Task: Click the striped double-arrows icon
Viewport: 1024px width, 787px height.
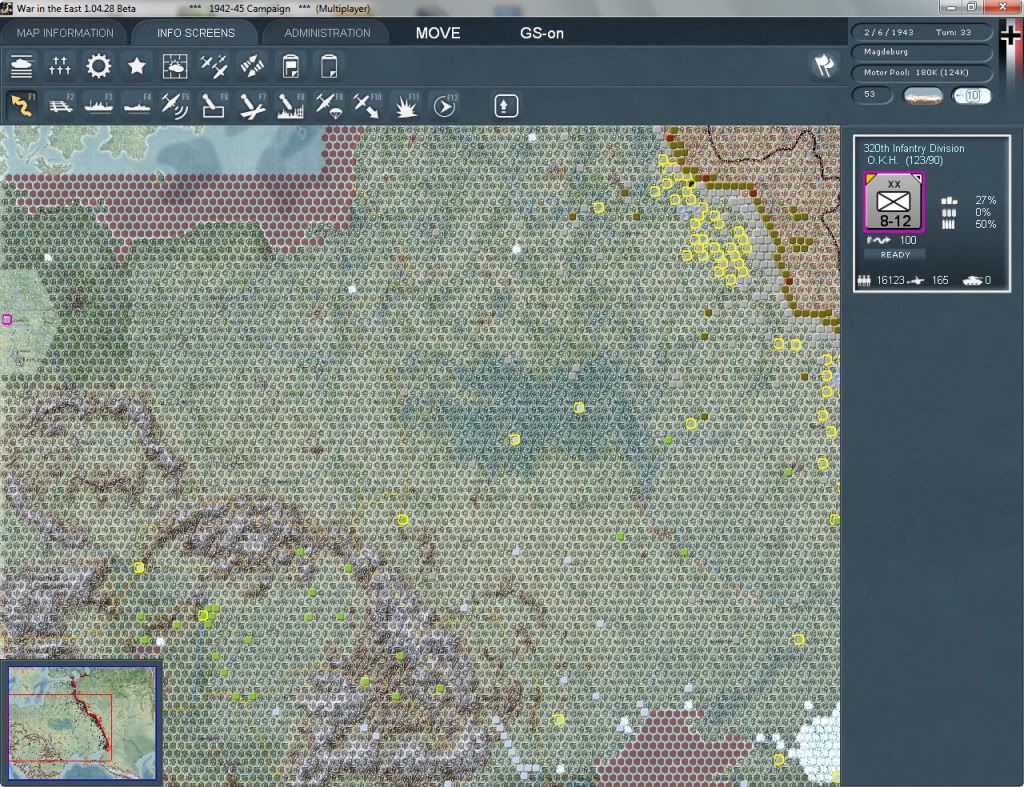Action: (252, 66)
